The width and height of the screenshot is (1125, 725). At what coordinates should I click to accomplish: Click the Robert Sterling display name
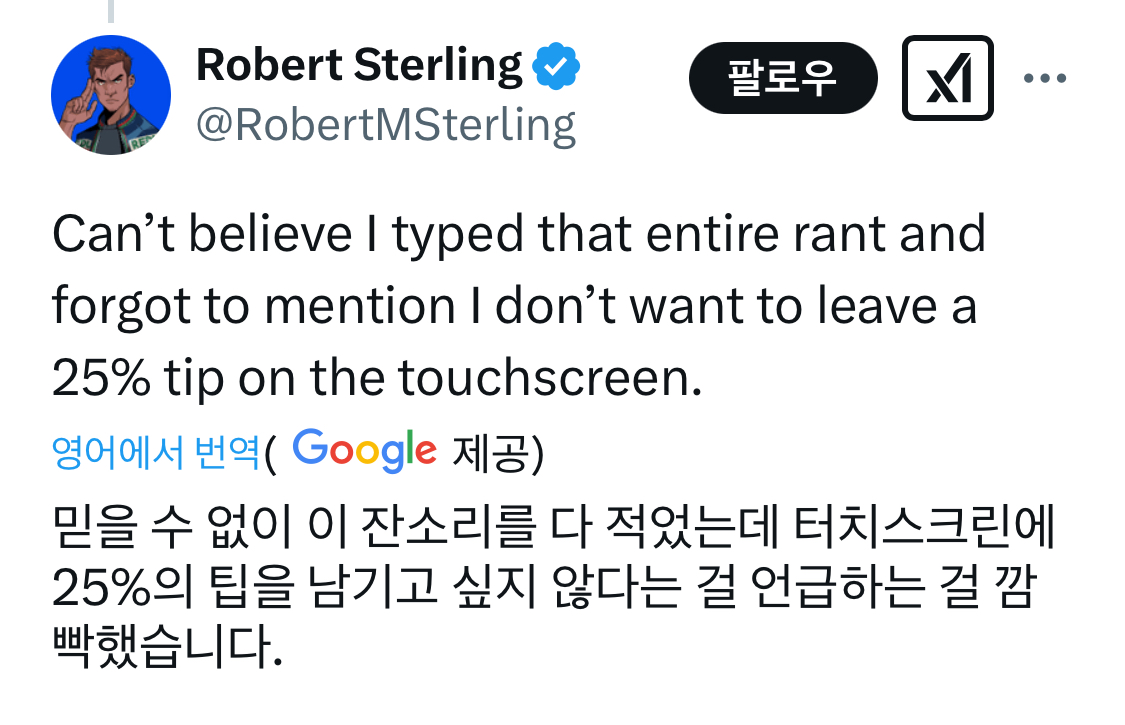(359, 66)
